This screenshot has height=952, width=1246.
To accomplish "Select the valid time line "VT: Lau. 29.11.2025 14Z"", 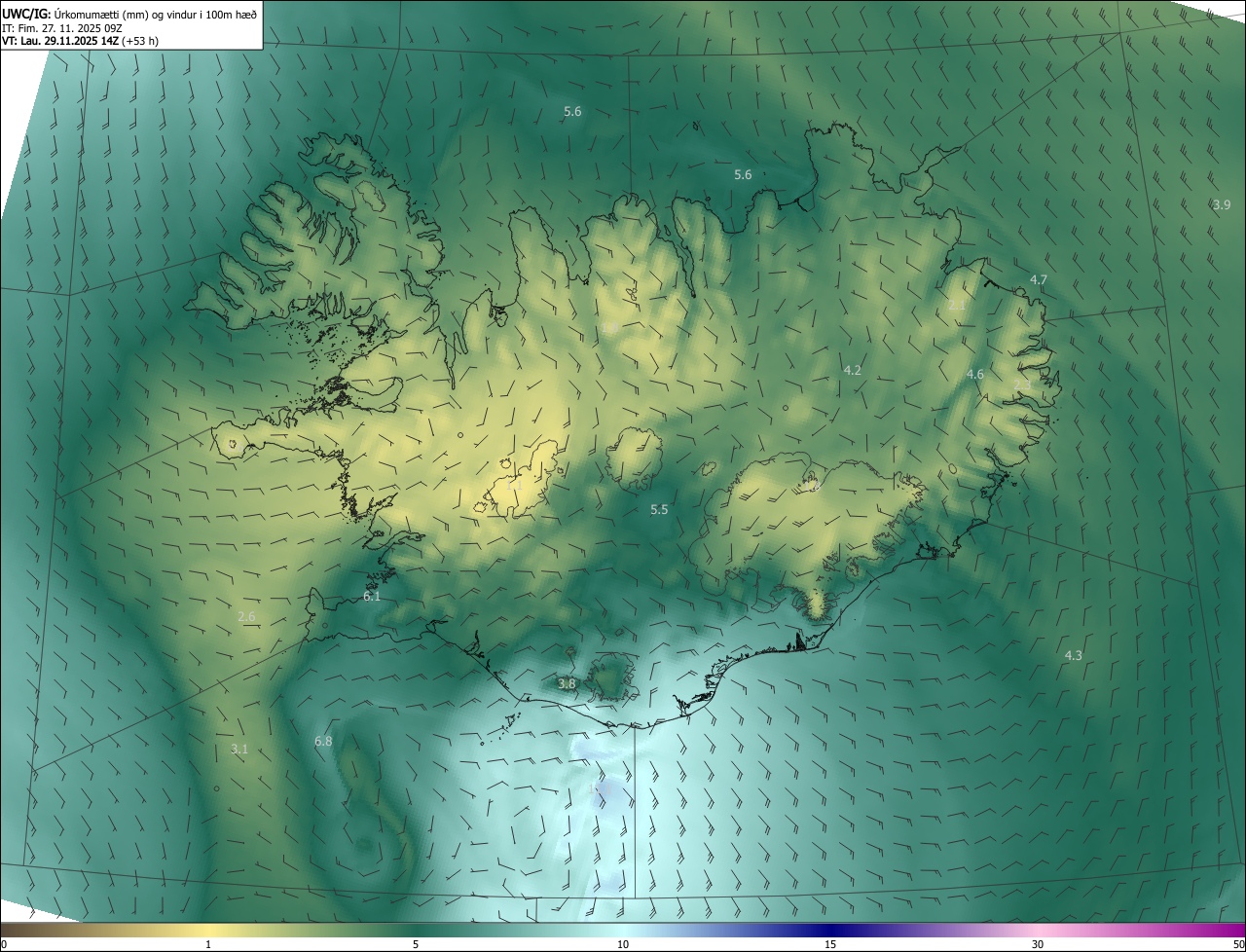I will pyautogui.click(x=60, y=41).
